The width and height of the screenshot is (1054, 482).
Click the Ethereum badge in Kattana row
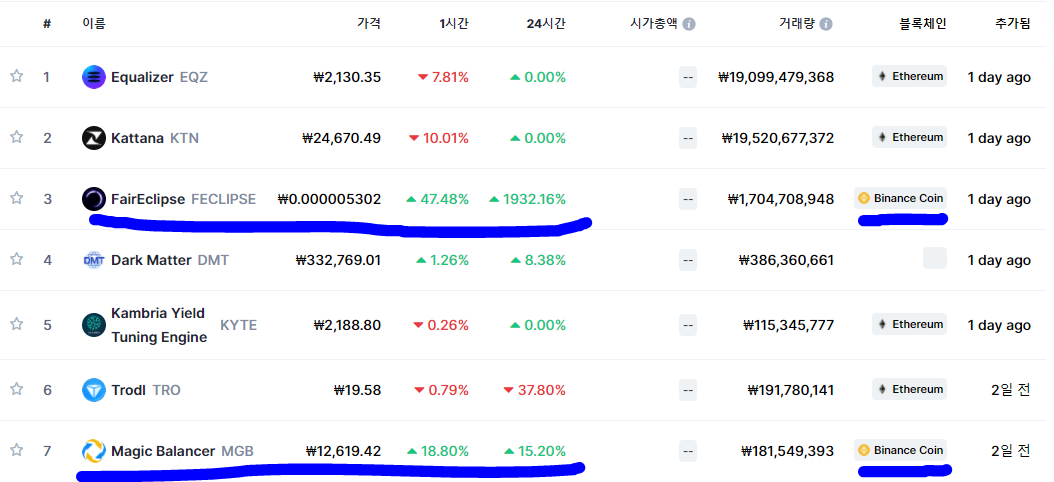click(x=909, y=137)
